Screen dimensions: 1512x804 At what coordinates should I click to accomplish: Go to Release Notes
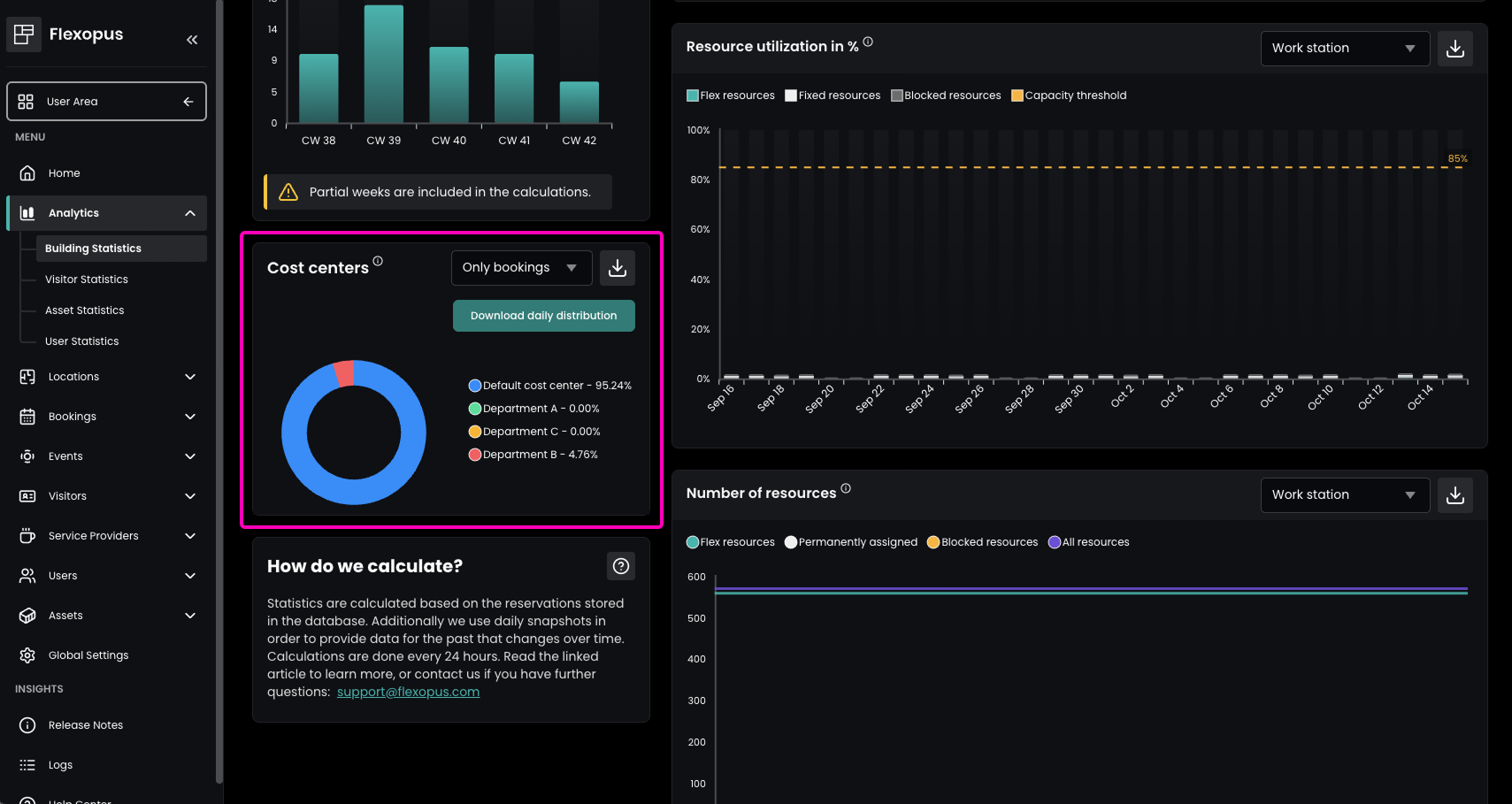(x=85, y=725)
